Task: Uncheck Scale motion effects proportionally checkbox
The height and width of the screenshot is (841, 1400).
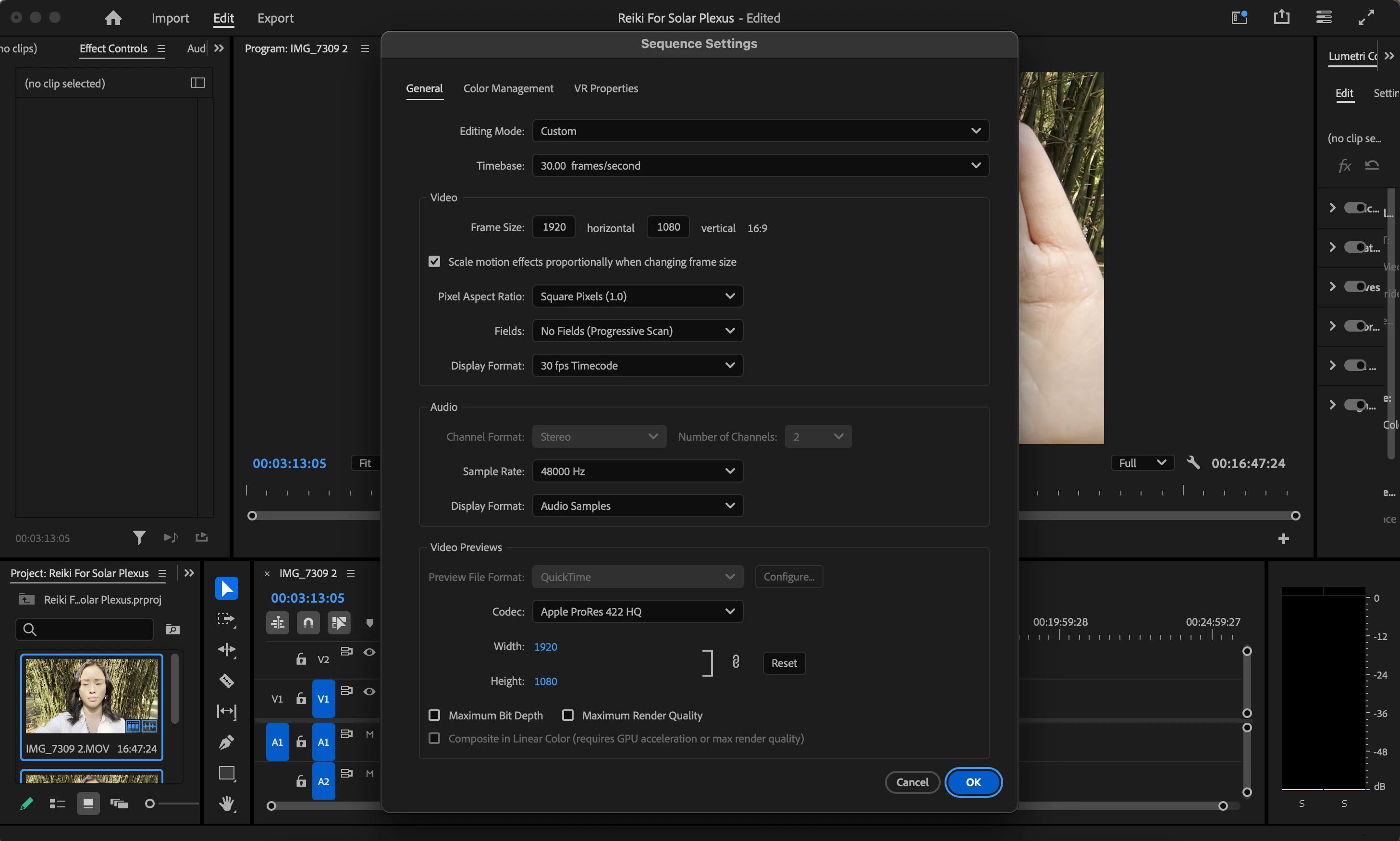Action: [x=435, y=262]
